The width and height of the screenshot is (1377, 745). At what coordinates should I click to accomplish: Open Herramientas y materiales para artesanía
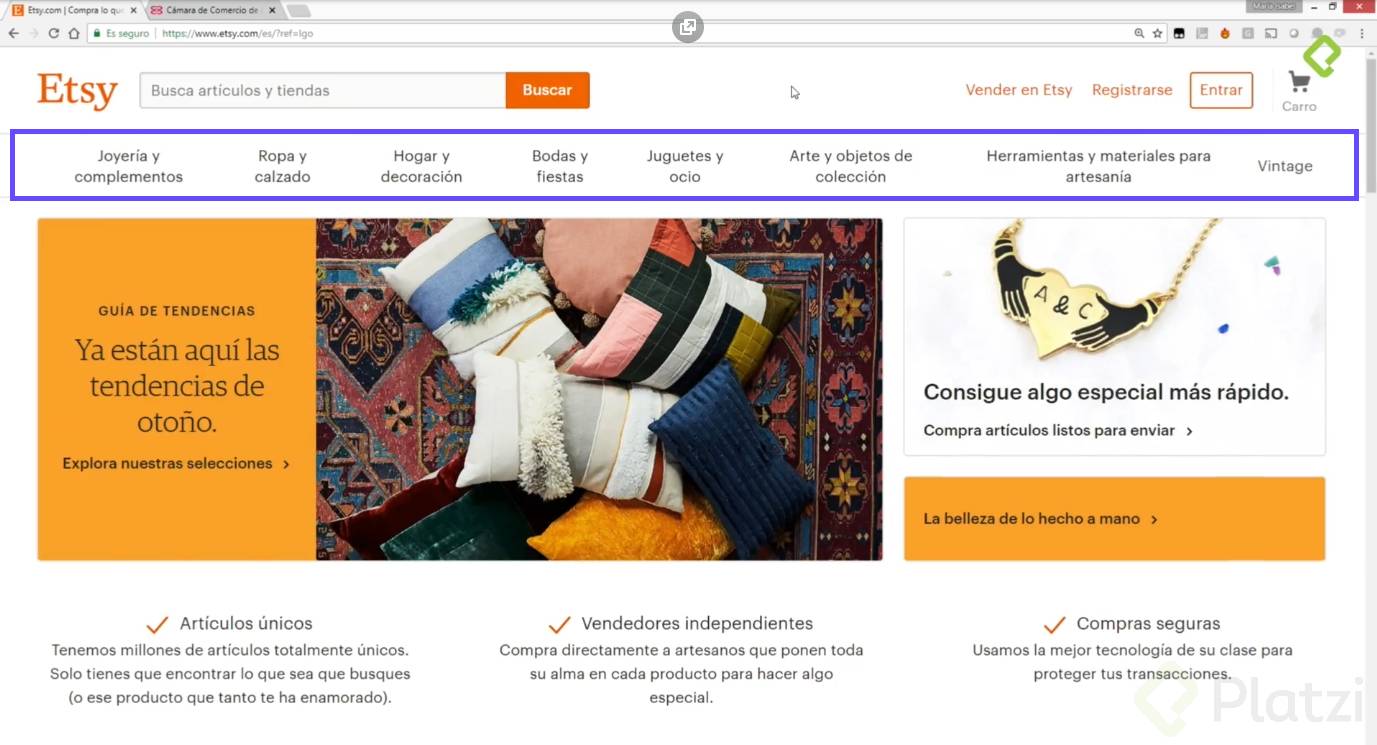[1098, 166]
